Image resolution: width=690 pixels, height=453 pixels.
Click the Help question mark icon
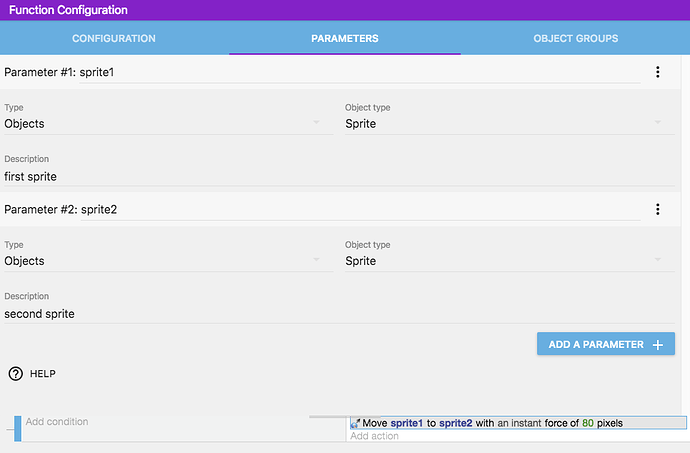16,374
